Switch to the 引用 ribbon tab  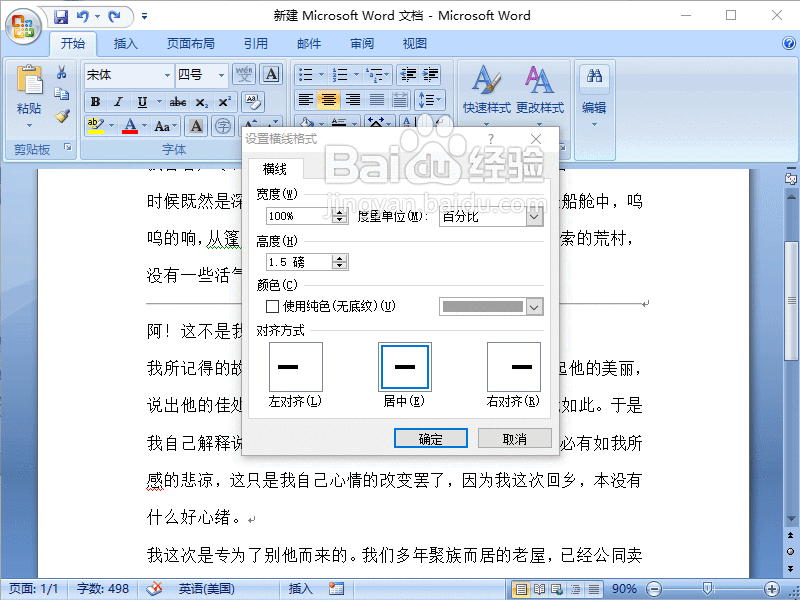click(x=256, y=44)
